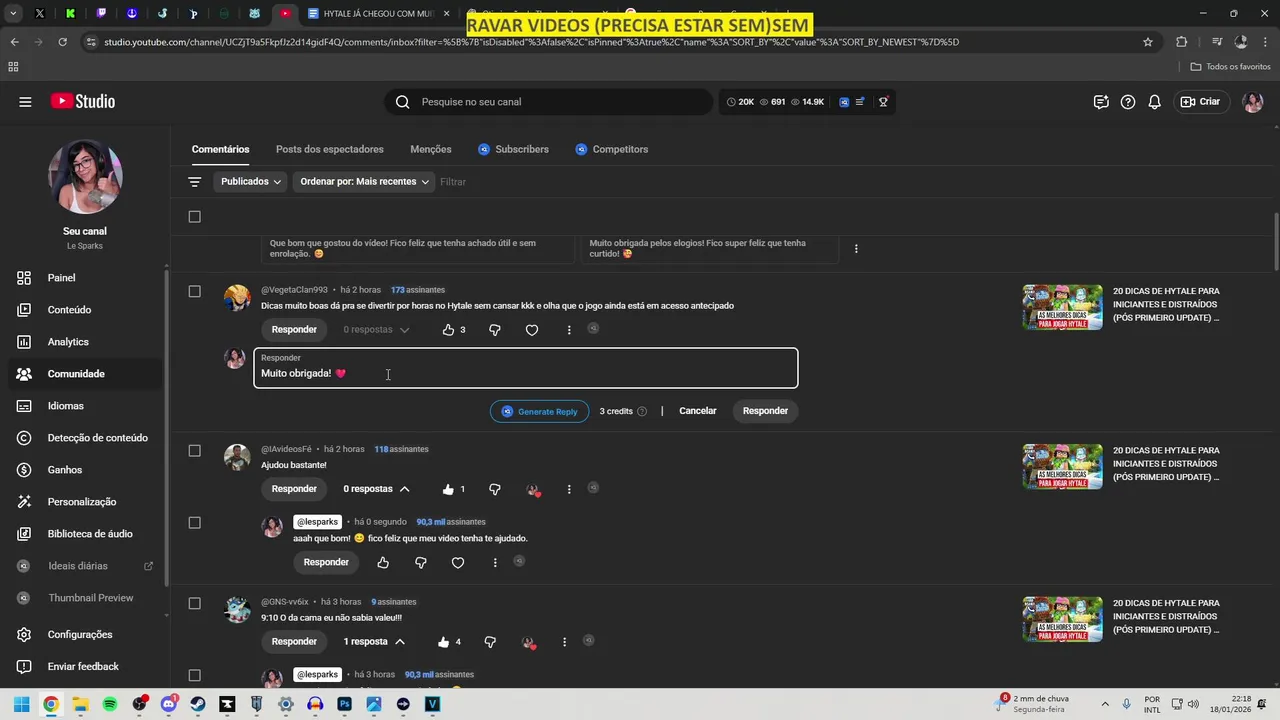
Task: Click the Criar button
Action: pos(1200,102)
